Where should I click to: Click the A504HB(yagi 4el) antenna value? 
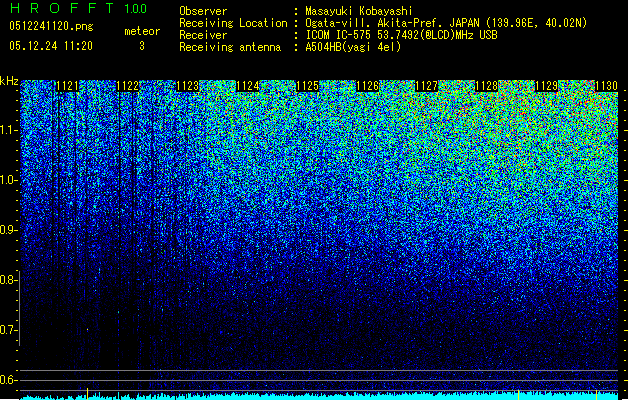(353, 47)
